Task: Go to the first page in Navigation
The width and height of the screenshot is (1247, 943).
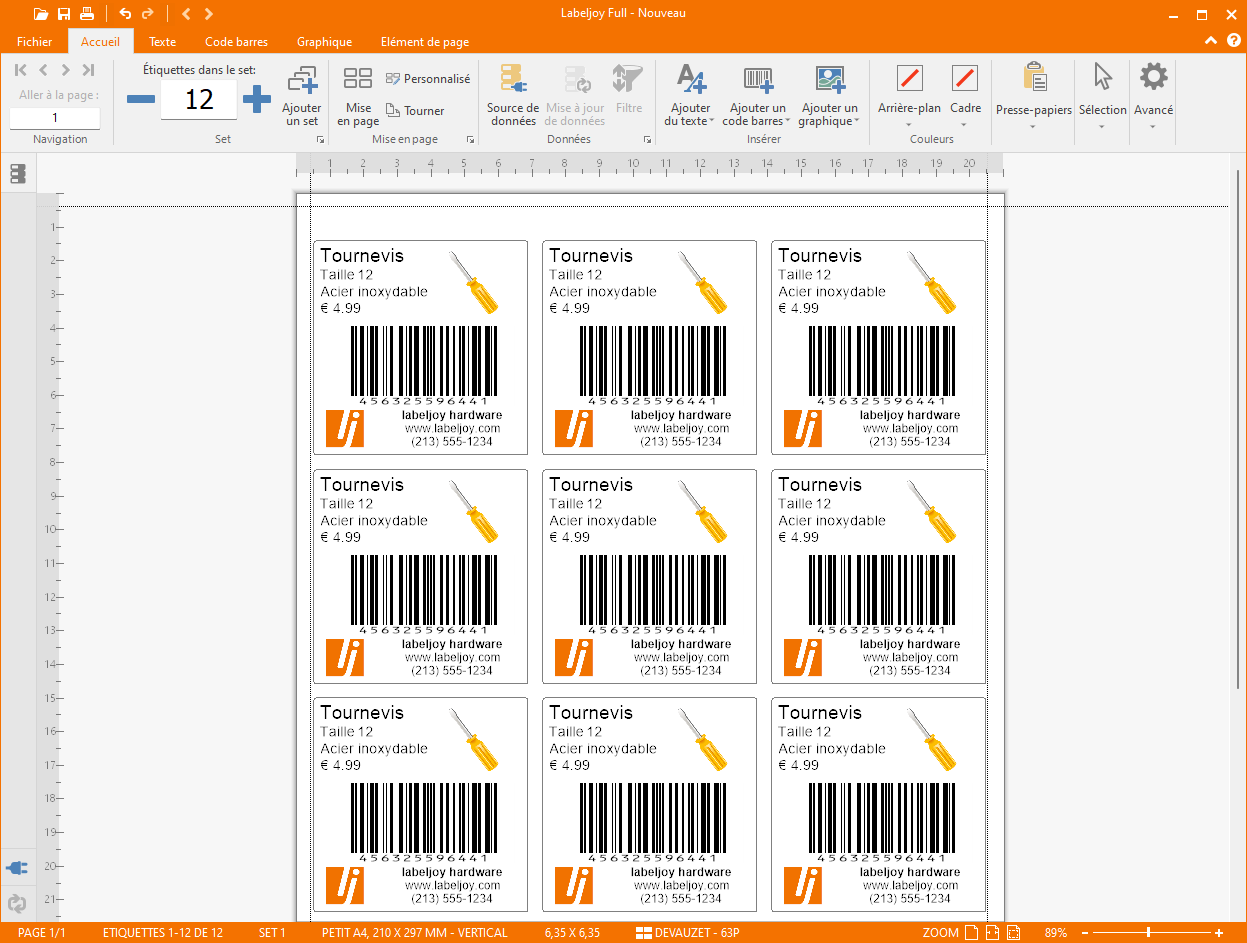Action: point(21,70)
